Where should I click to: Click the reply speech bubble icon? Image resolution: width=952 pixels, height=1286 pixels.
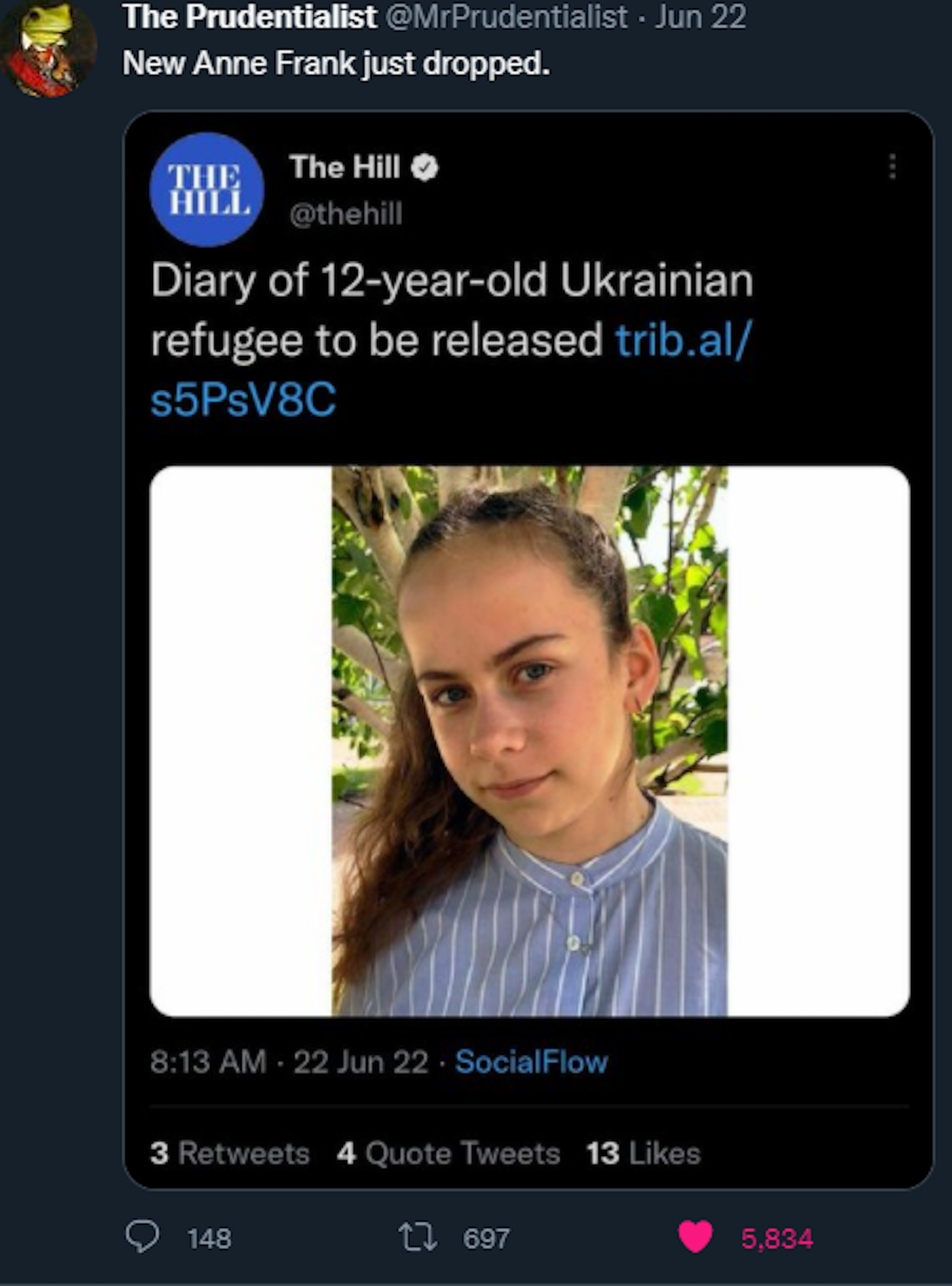(x=142, y=1237)
